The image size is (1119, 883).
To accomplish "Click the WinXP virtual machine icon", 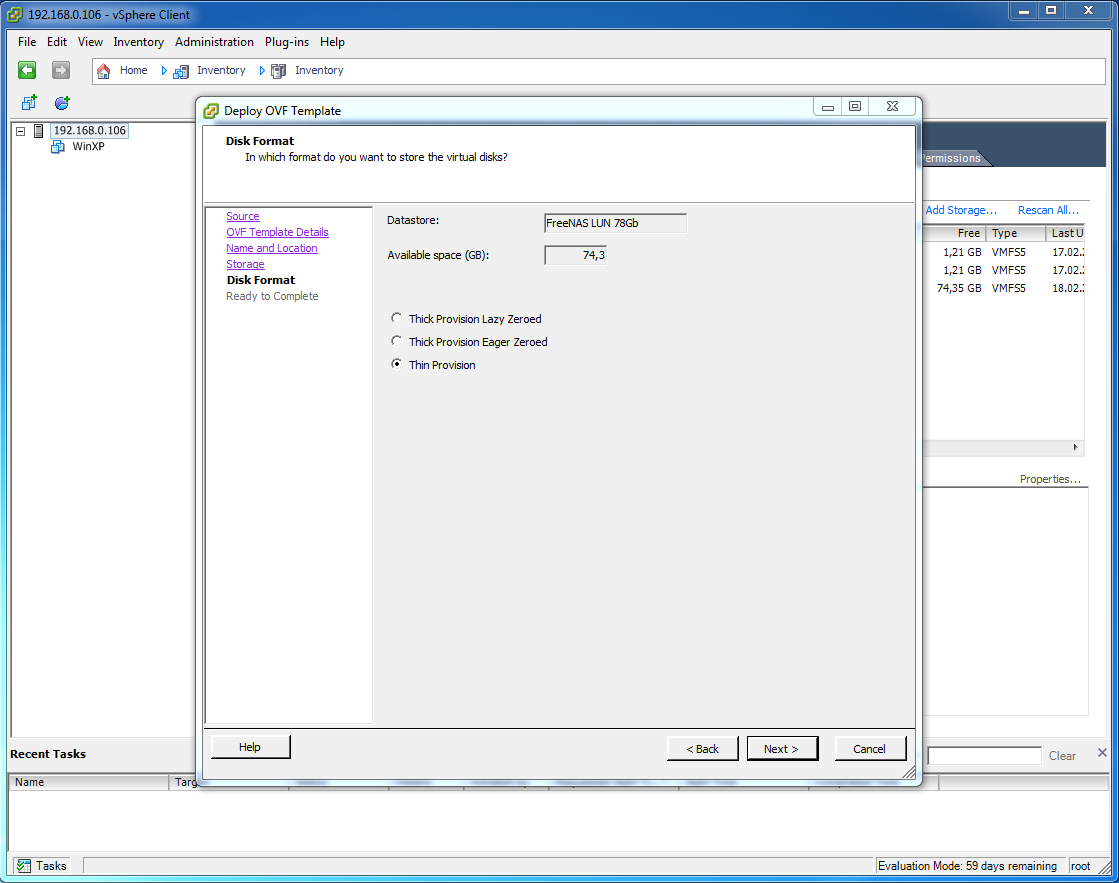I will click(58, 146).
